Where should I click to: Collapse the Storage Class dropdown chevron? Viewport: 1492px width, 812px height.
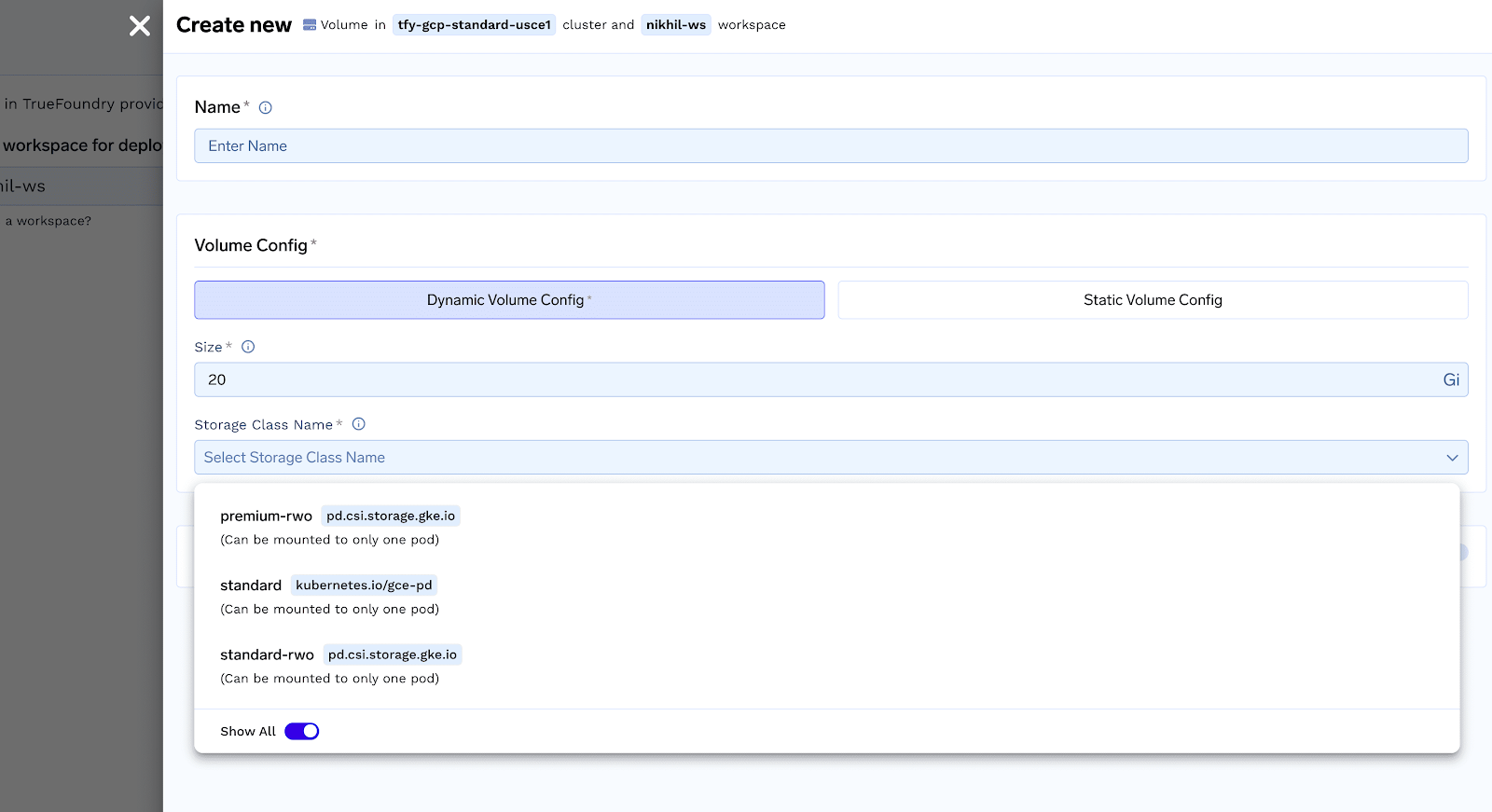(1452, 458)
